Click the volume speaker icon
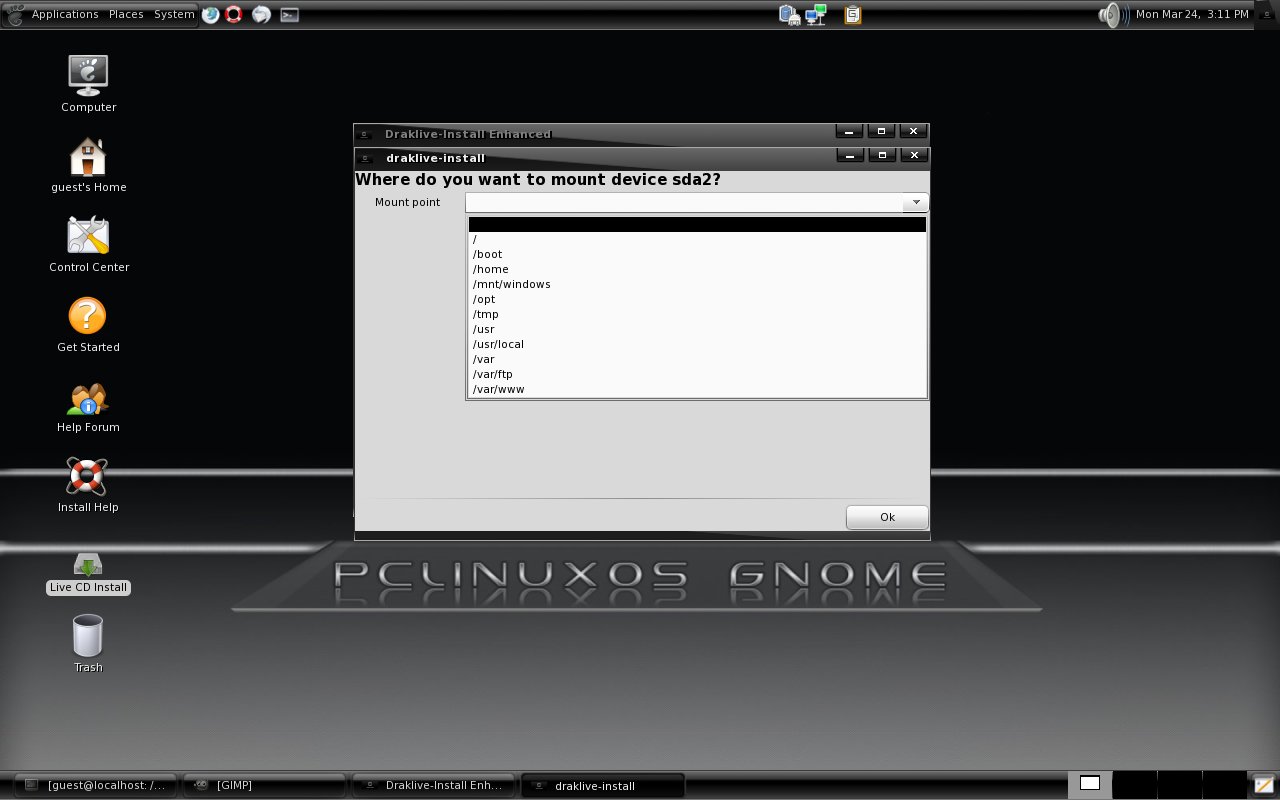This screenshot has height=800, width=1280. (x=1113, y=14)
